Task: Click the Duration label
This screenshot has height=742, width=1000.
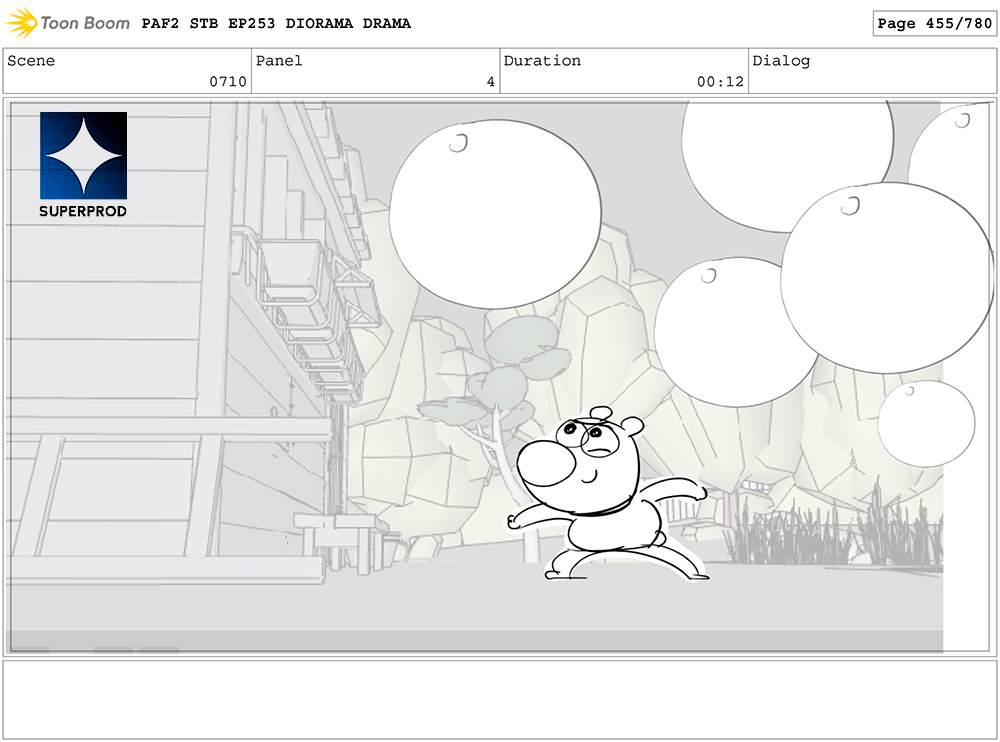Action: [542, 61]
